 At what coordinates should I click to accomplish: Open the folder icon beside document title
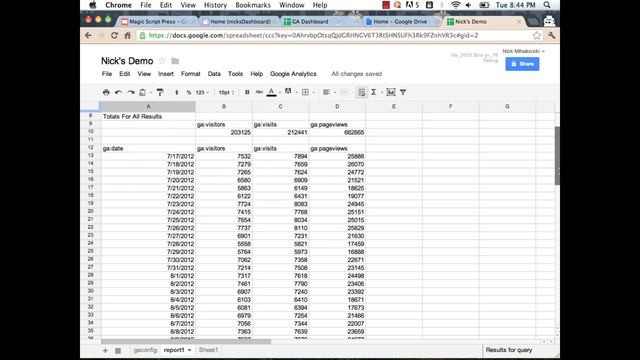175,61
